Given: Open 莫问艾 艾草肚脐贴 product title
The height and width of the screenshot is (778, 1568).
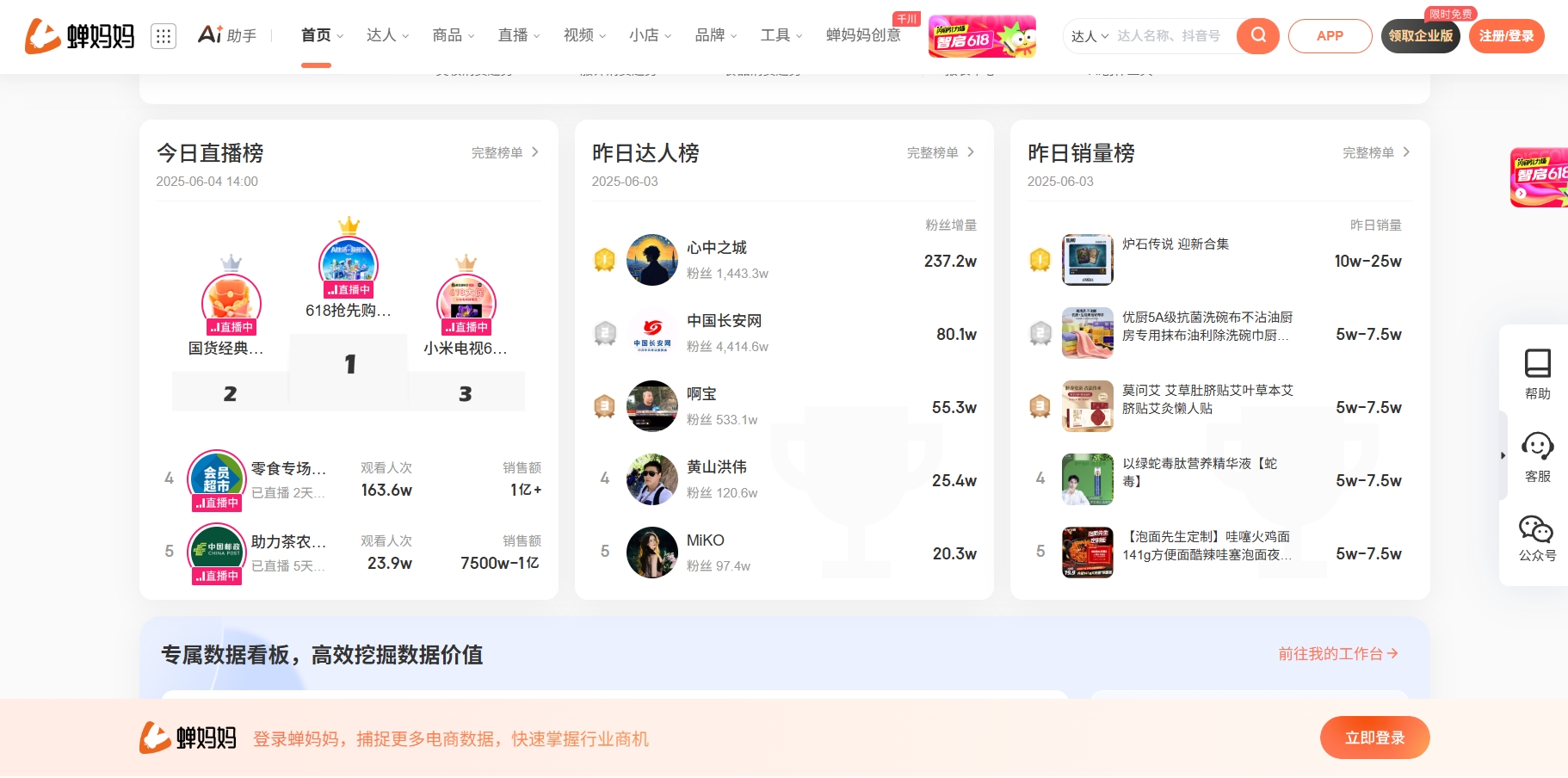Looking at the screenshot, I should [1207, 399].
